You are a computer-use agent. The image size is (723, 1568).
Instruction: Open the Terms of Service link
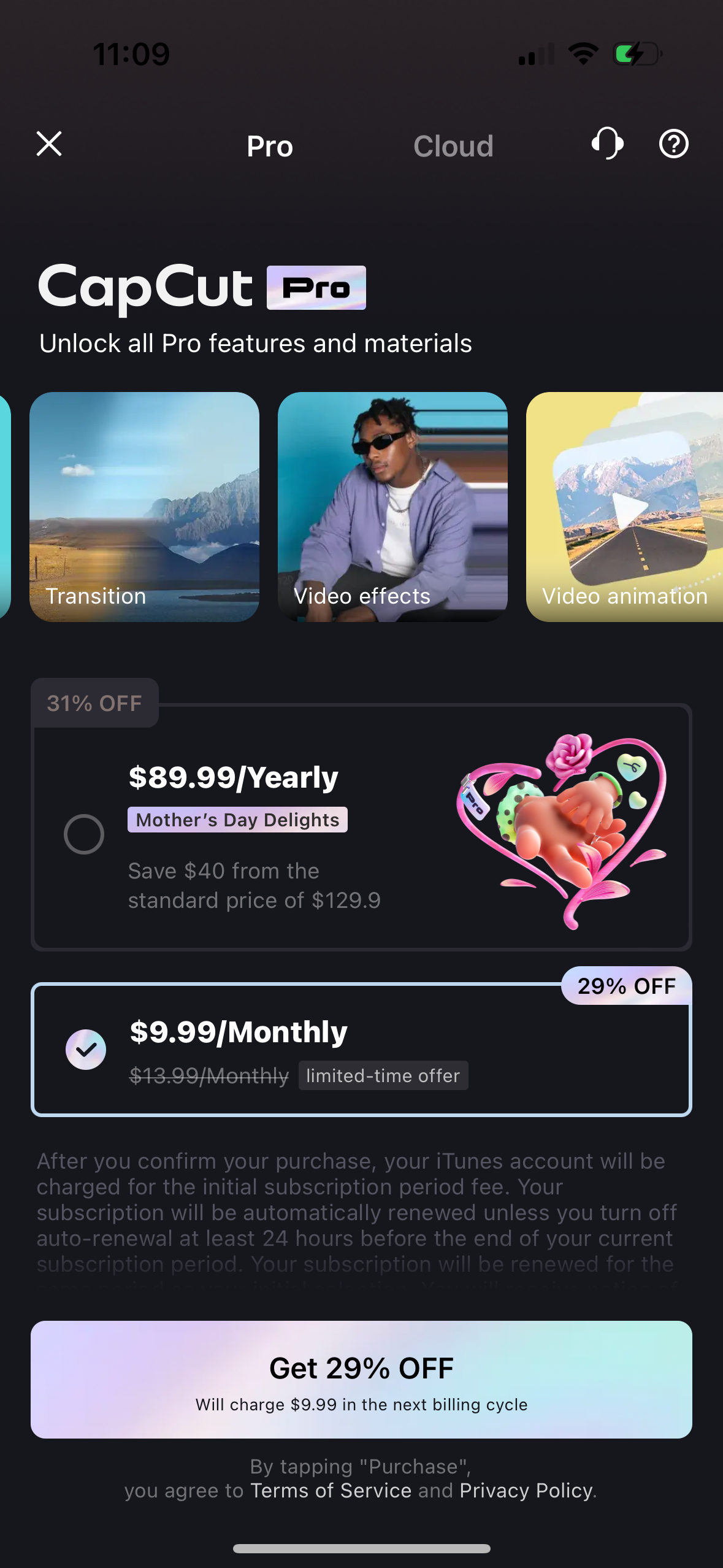point(331,1491)
